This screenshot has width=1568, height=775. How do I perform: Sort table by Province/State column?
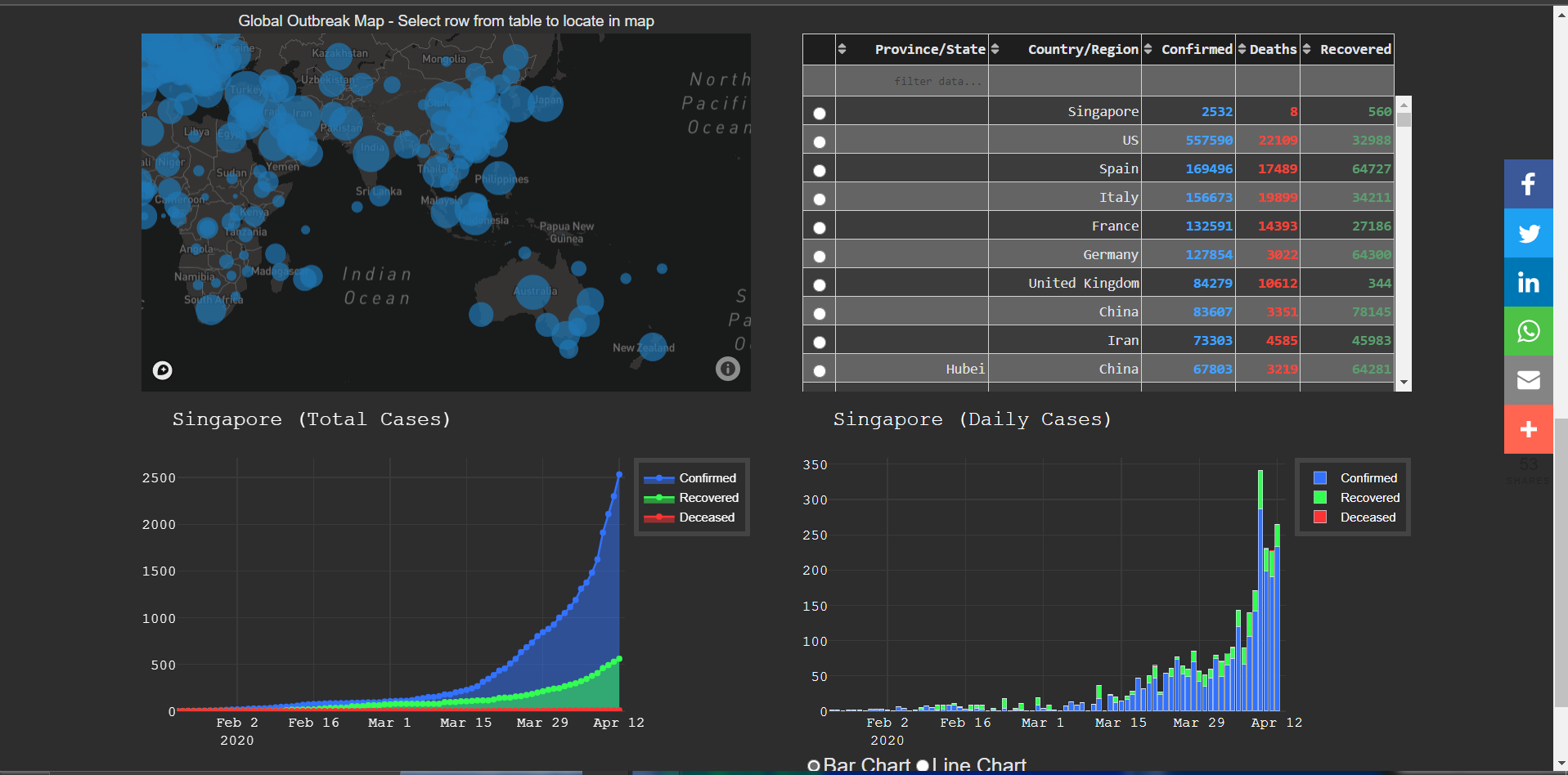click(842, 49)
